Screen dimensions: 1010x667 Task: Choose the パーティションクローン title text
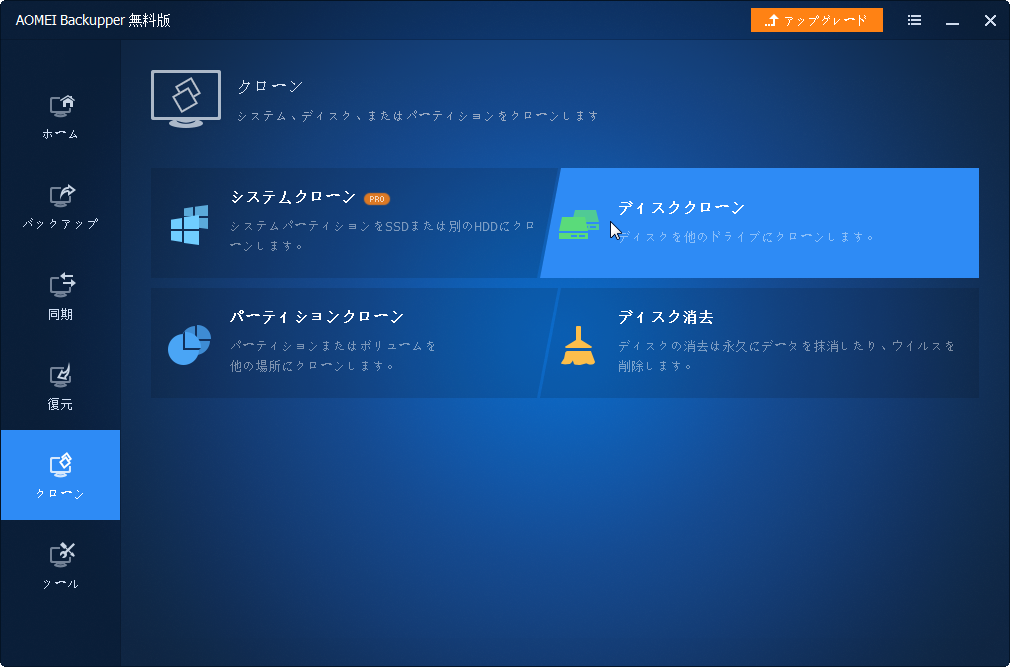coord(317,317)
